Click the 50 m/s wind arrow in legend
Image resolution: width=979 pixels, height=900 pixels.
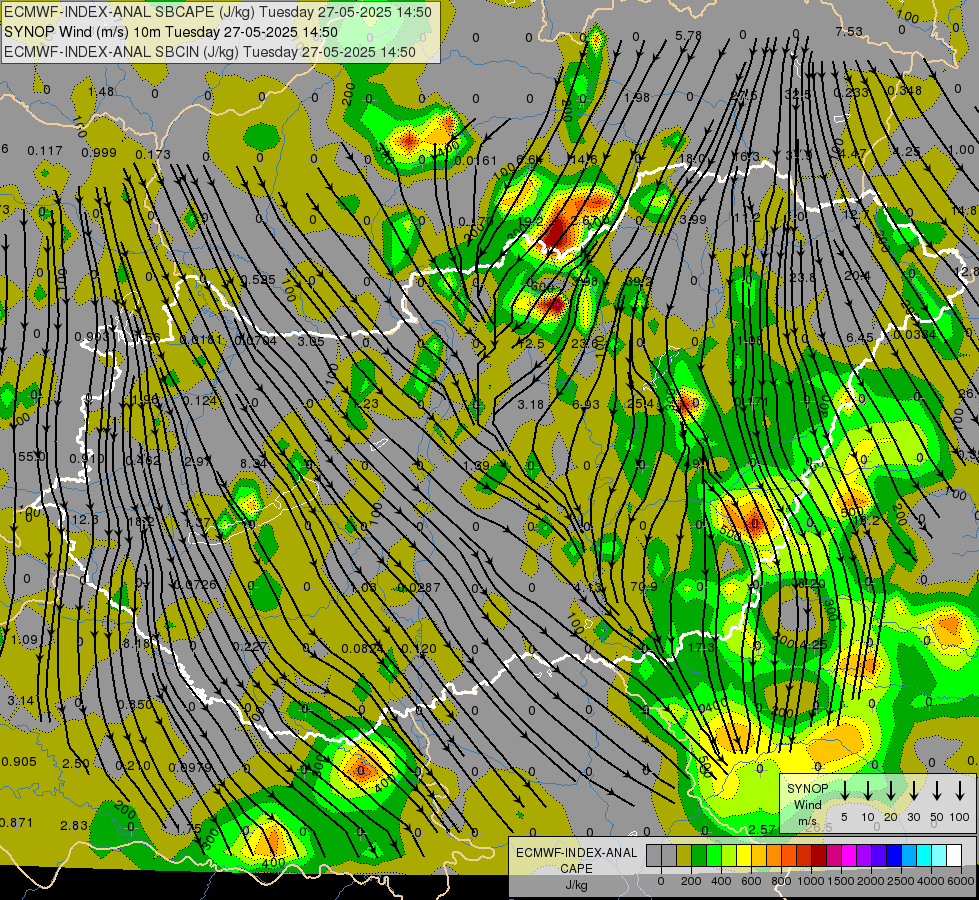coord(937,791)
